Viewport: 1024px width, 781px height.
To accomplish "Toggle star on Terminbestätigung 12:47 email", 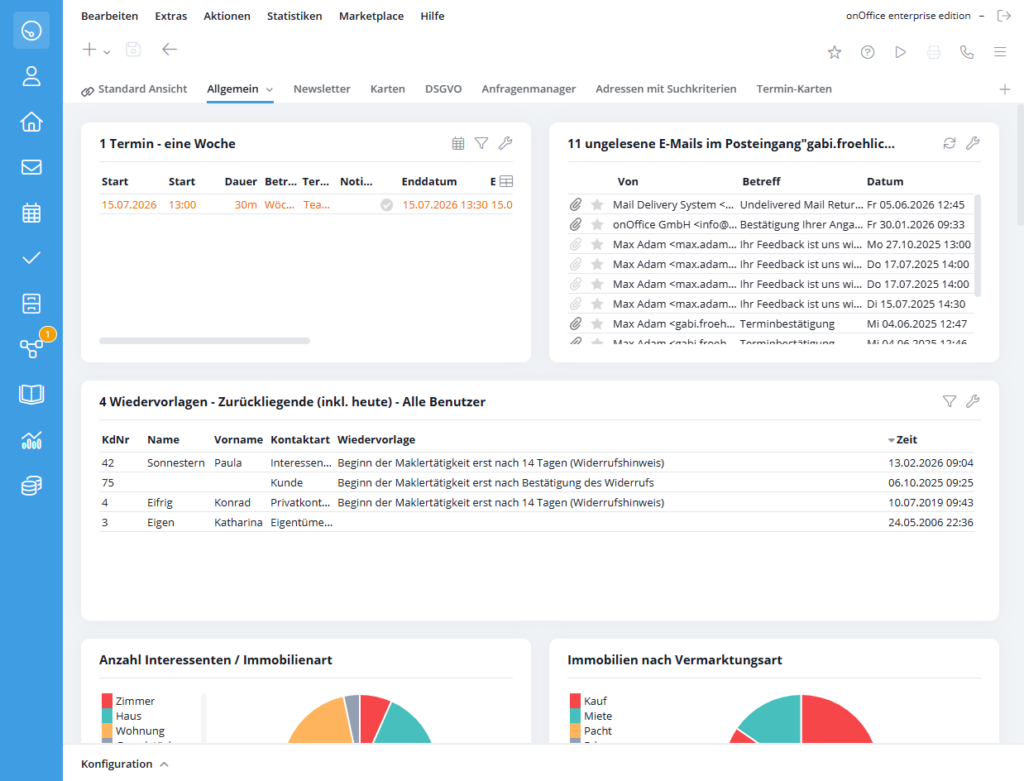I will [597, 324].
